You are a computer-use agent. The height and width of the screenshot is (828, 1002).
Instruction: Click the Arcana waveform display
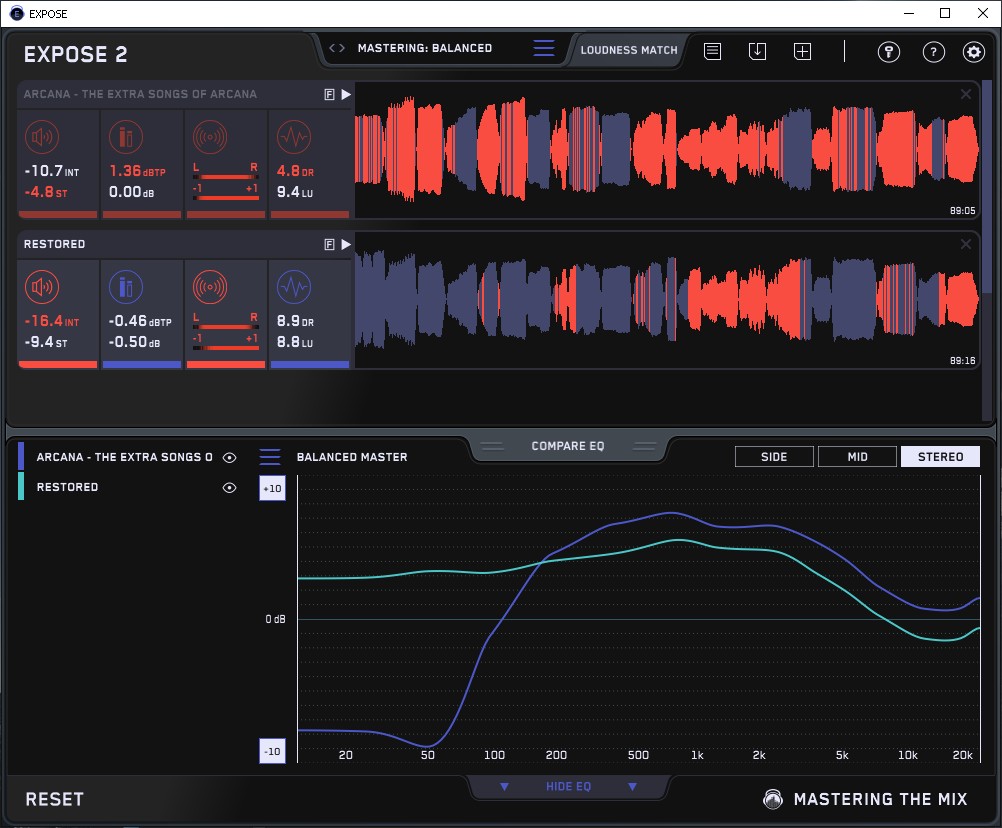click(667, 150)
